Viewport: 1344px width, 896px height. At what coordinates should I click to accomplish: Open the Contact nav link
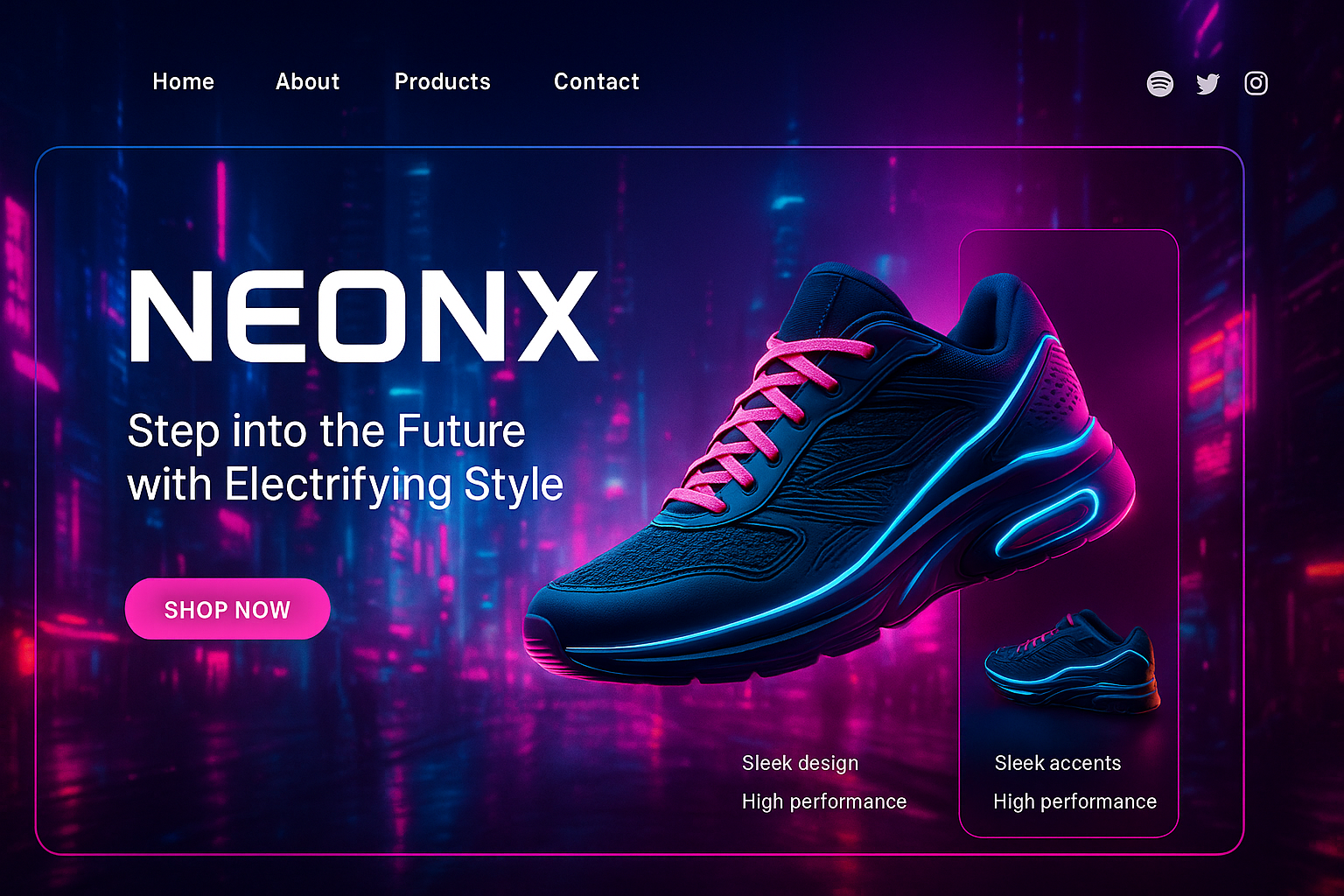597,81
